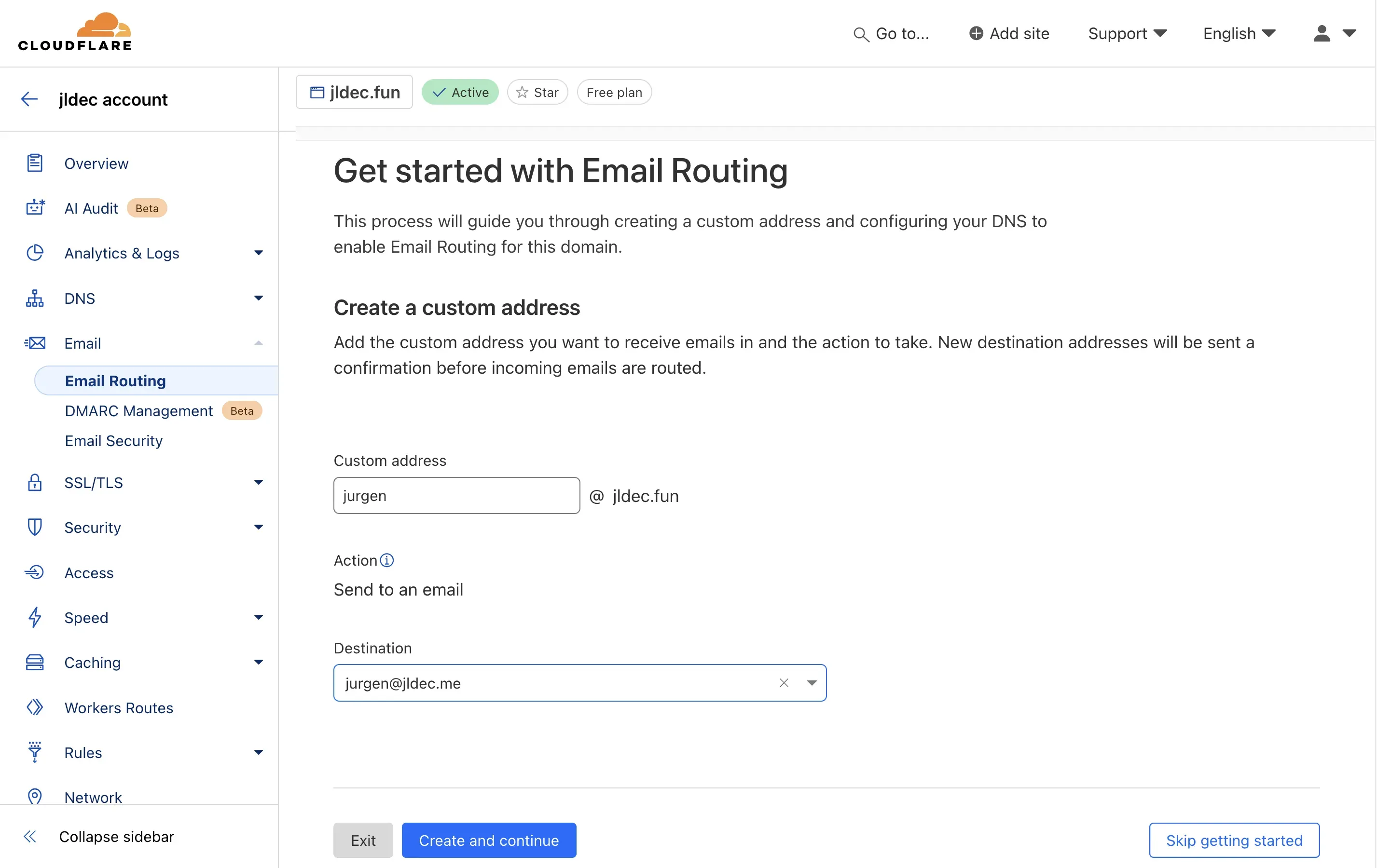1377x868 pixels.
Task: Expand the Analytics & Logs section
Action: click(x=259, y=253)
